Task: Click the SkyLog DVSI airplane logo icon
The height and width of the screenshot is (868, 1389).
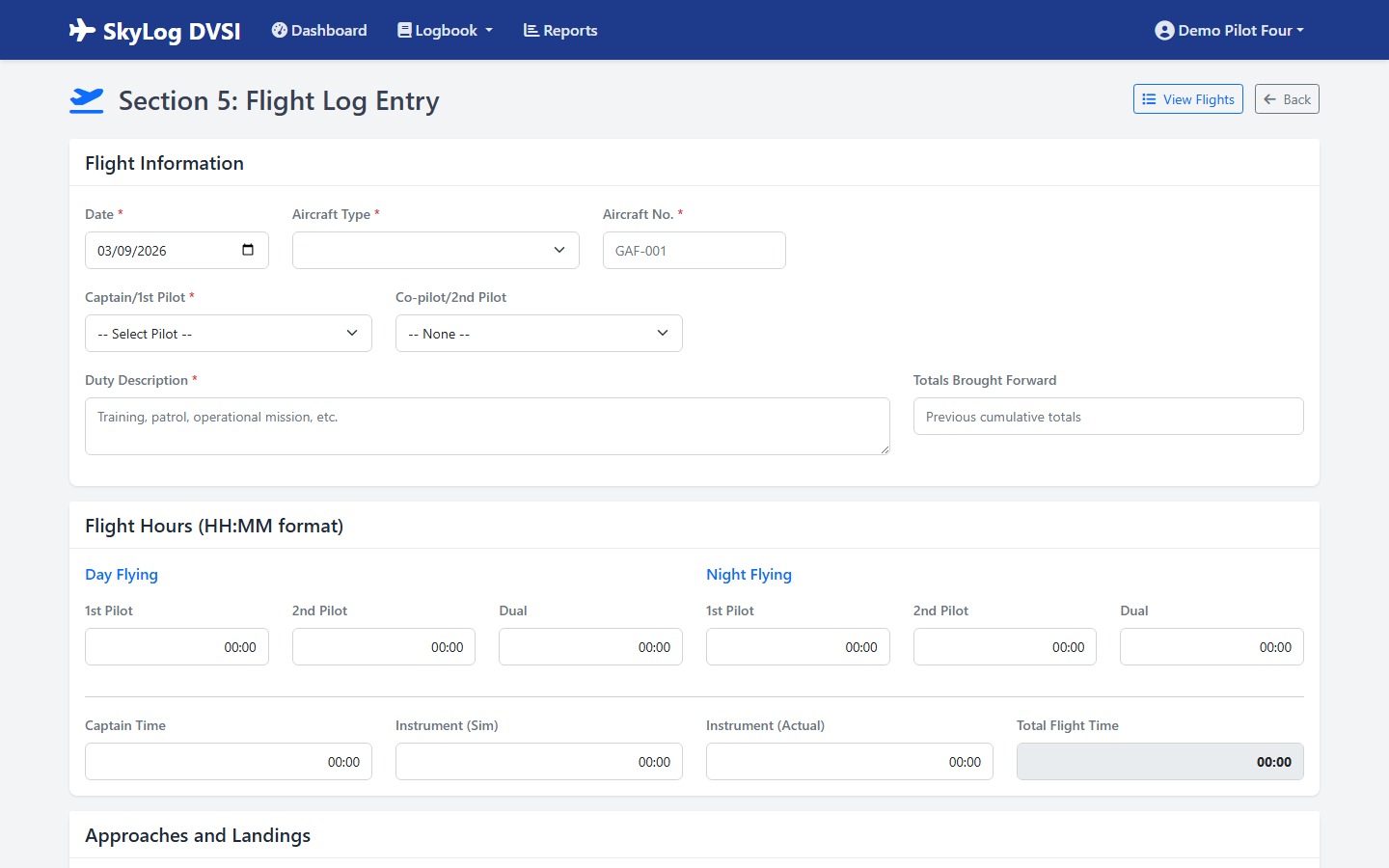Action: (x=82, y=31)
